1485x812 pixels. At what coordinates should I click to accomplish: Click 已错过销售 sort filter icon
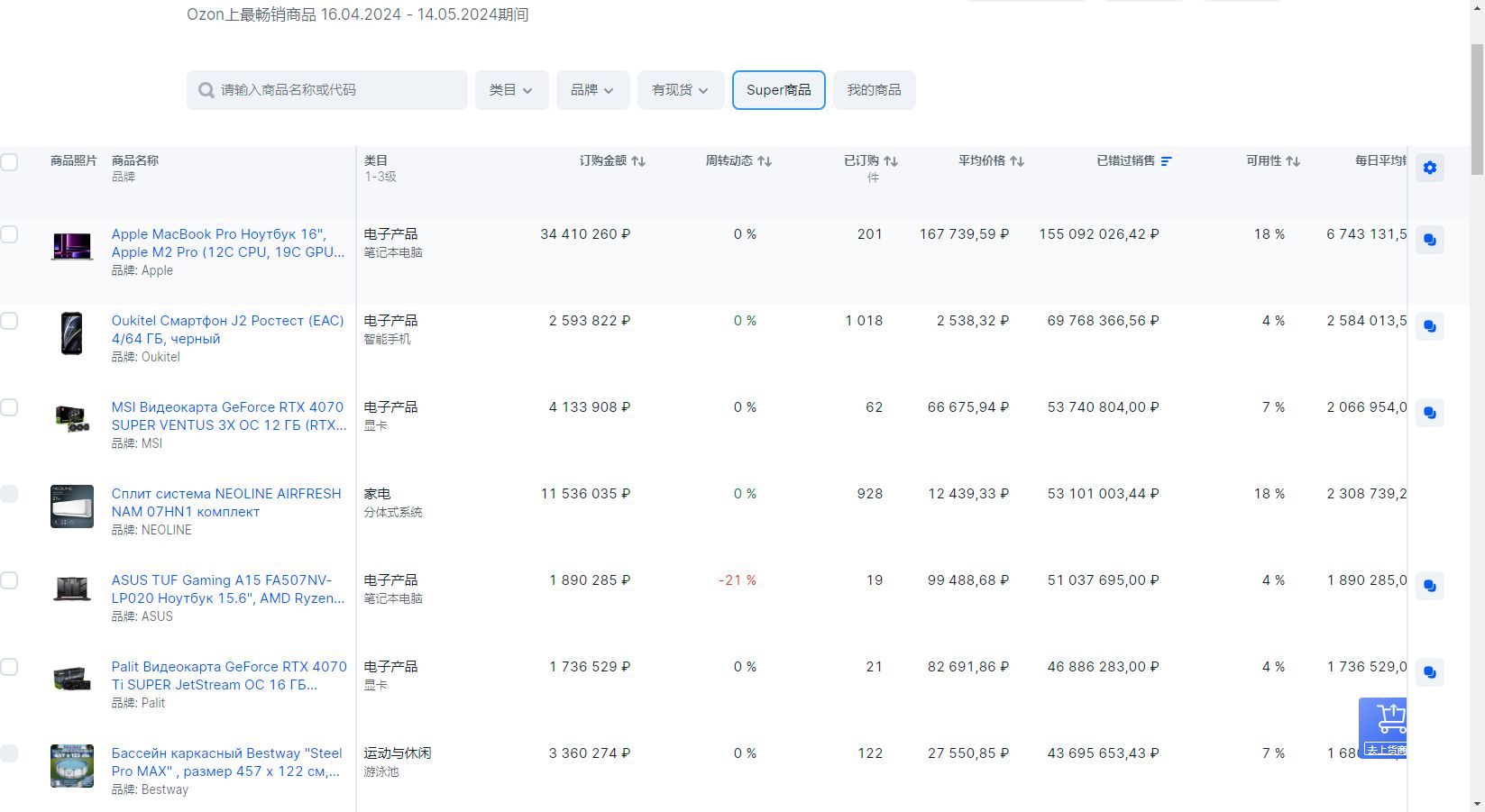(x=1167, y=161)
